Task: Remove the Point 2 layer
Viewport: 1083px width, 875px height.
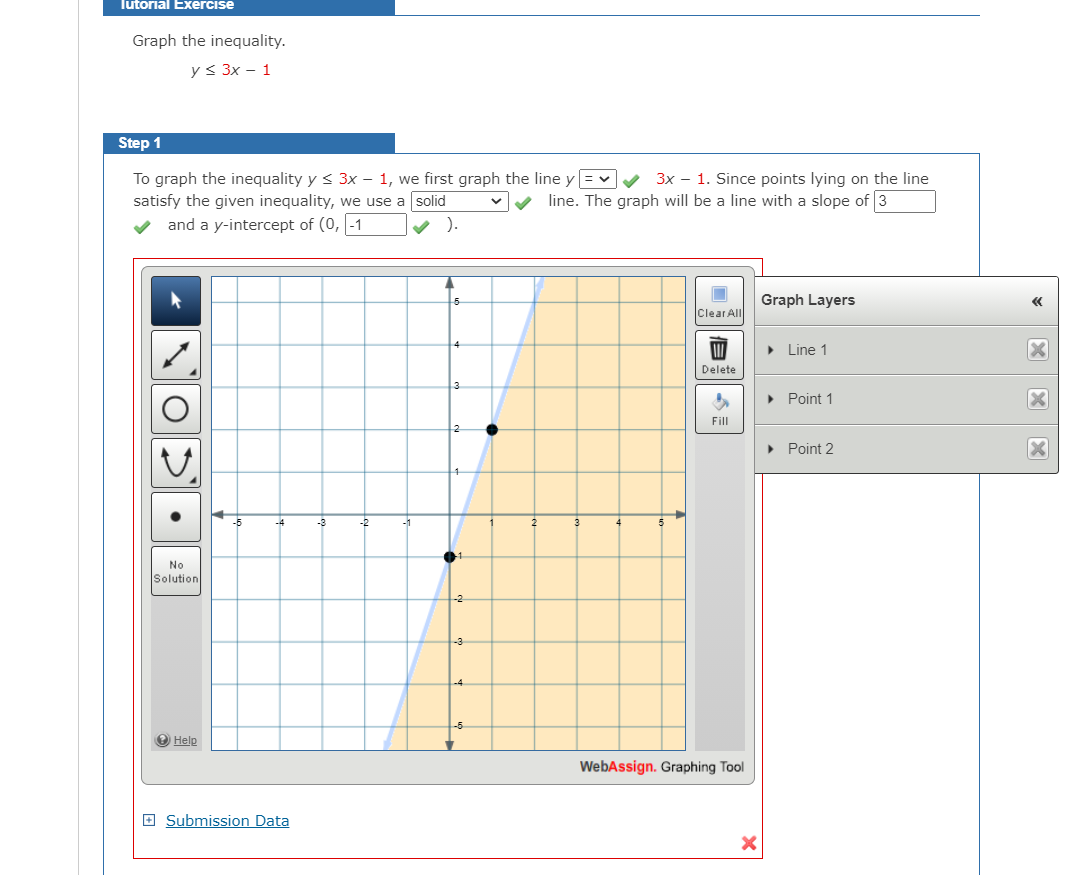Action: 1038,448
